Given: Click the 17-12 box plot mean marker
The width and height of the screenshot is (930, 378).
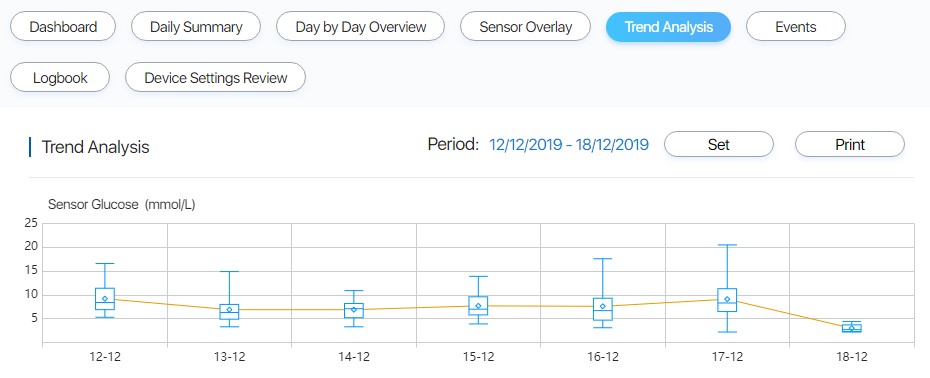Looking at the screenshot, I should [727, 299].
